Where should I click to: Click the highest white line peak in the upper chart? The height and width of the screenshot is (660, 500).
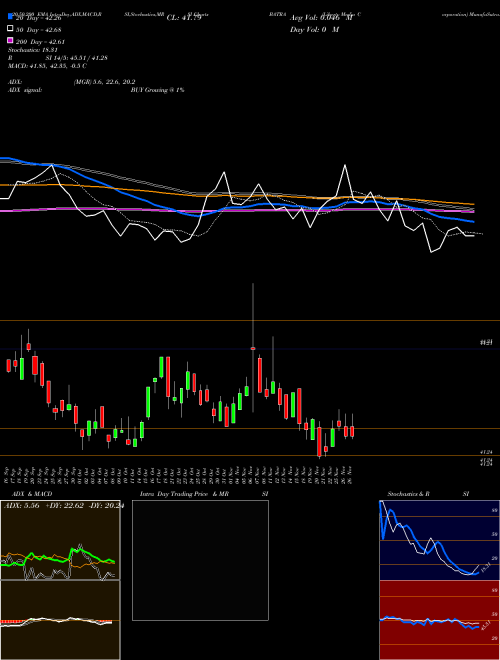(346, 165)
